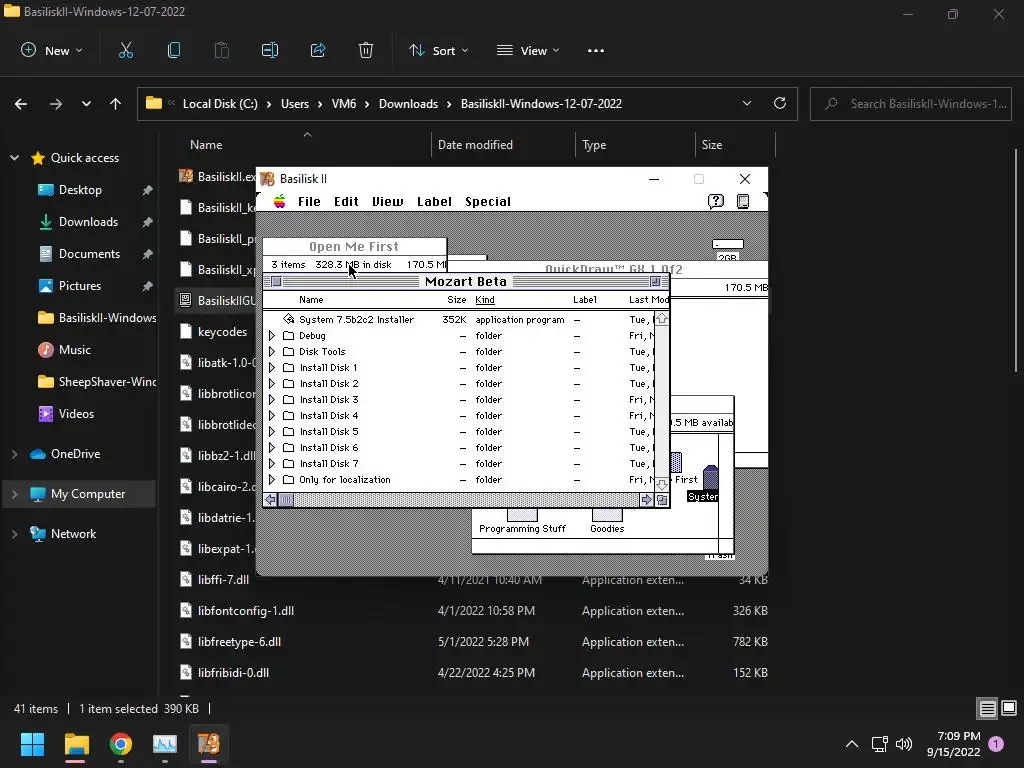1024x768 pixels.
Task: Click the Rename icon in Explorer toolbar
Action: click(270, 50)
